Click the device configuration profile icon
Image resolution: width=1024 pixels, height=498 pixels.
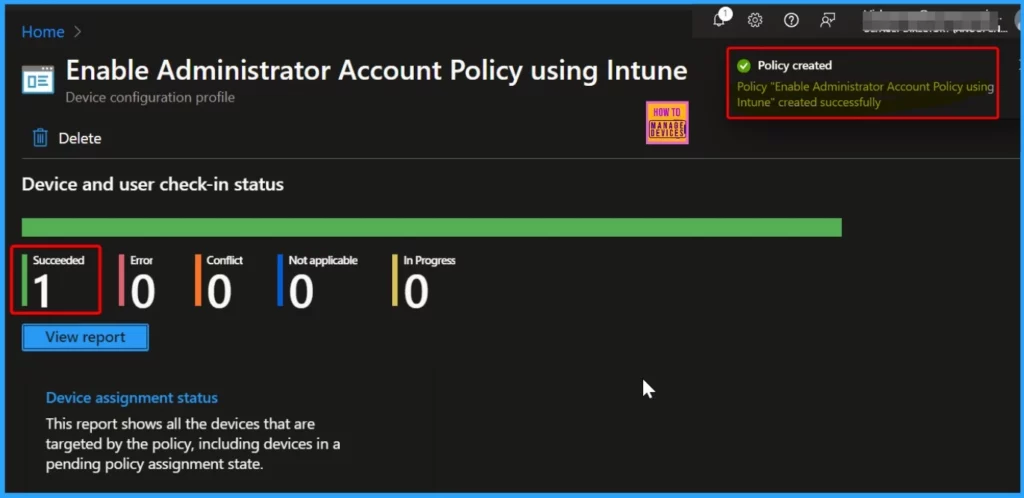[38, 80]
